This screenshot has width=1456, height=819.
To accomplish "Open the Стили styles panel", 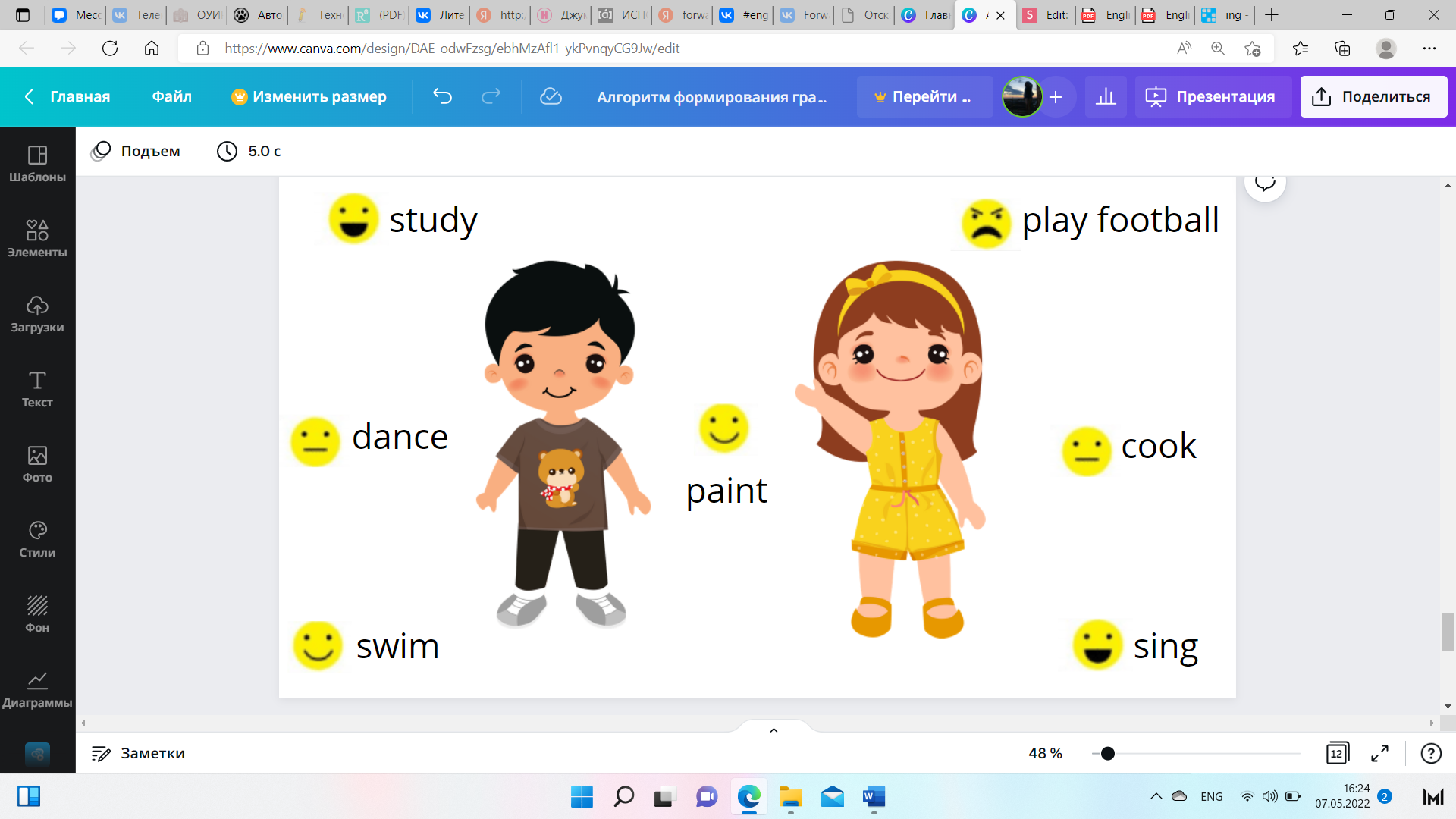I will pos(37,539).
